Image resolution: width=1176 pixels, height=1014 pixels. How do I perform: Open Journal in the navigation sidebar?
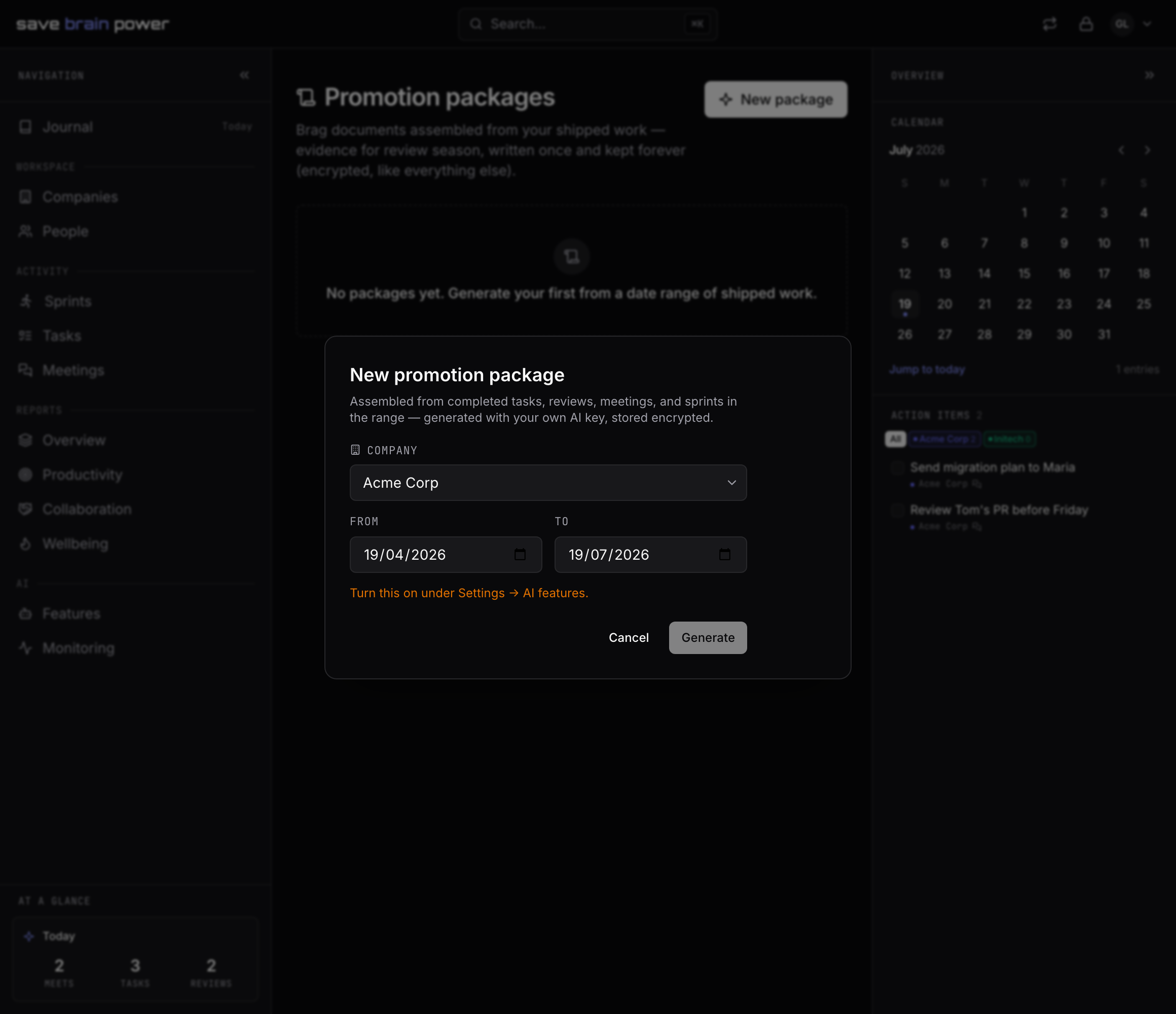click(135, 127)
